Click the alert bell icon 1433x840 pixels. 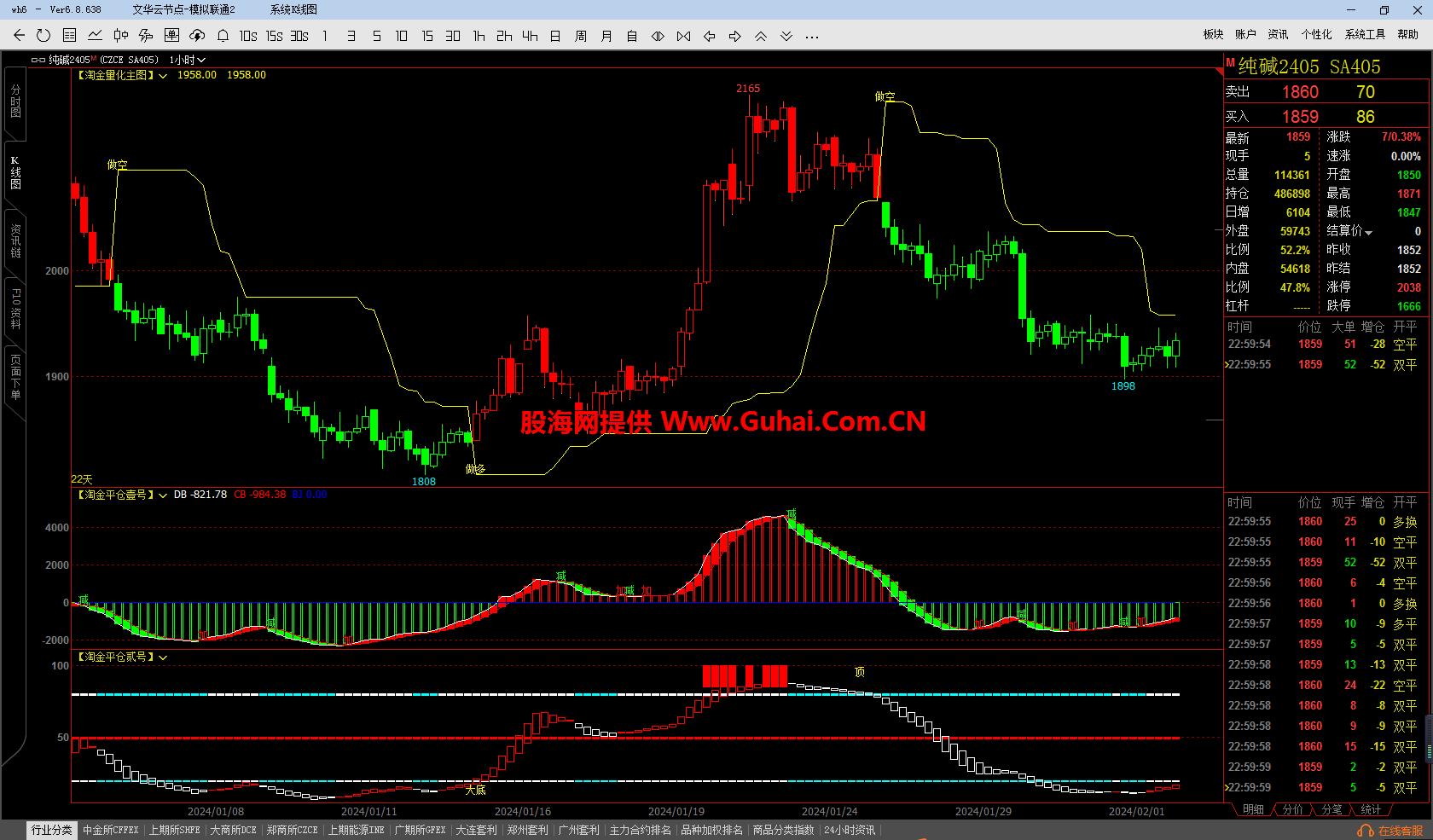point(223,36)
